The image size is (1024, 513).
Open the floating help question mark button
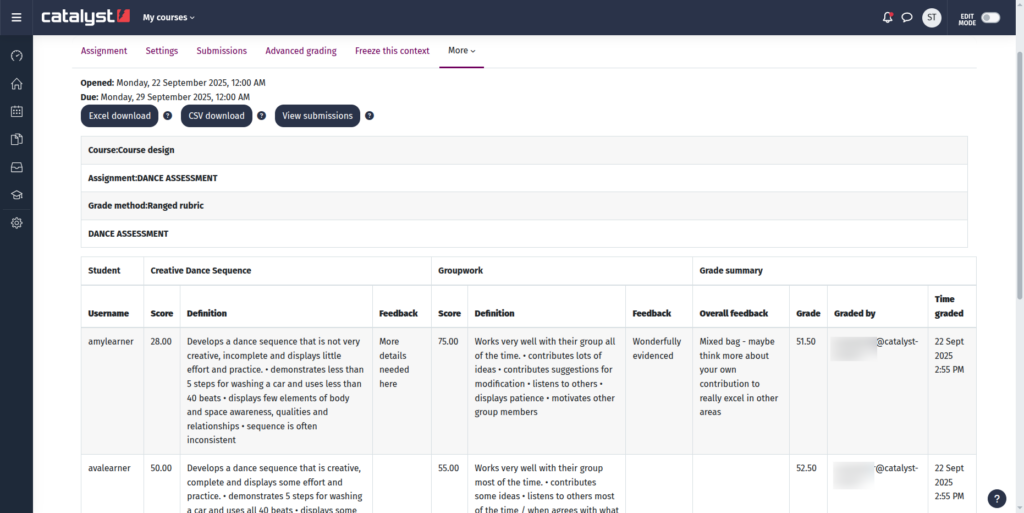tap(997, 499)
